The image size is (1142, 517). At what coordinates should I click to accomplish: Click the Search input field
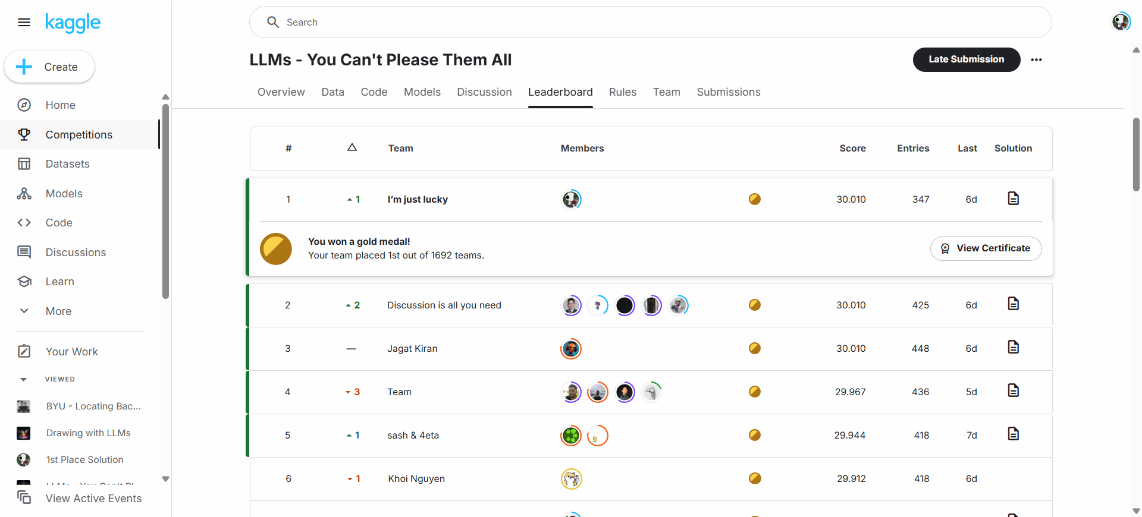pyautogui.click(x=650, y=22)
